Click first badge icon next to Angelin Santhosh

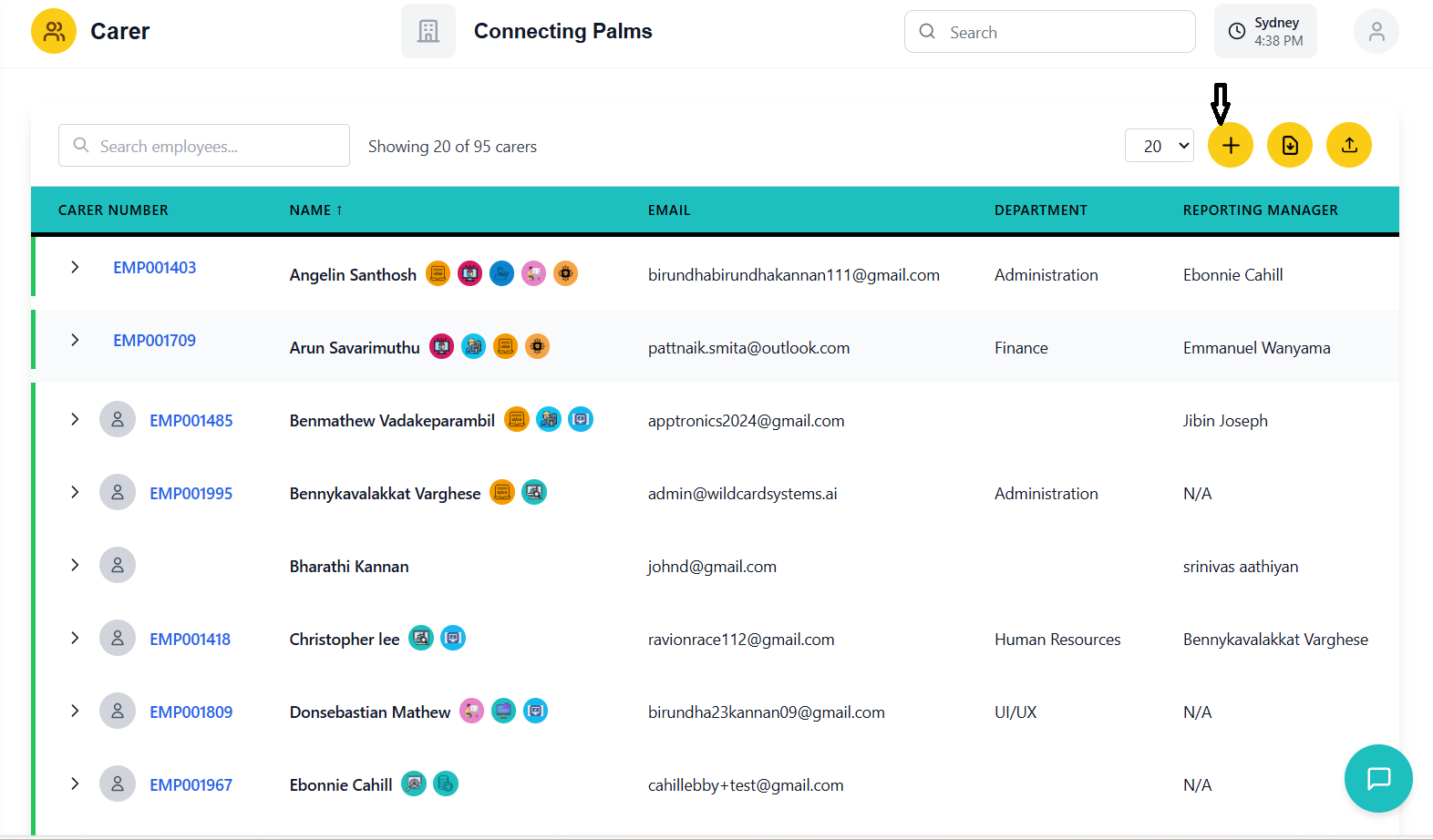438,273
